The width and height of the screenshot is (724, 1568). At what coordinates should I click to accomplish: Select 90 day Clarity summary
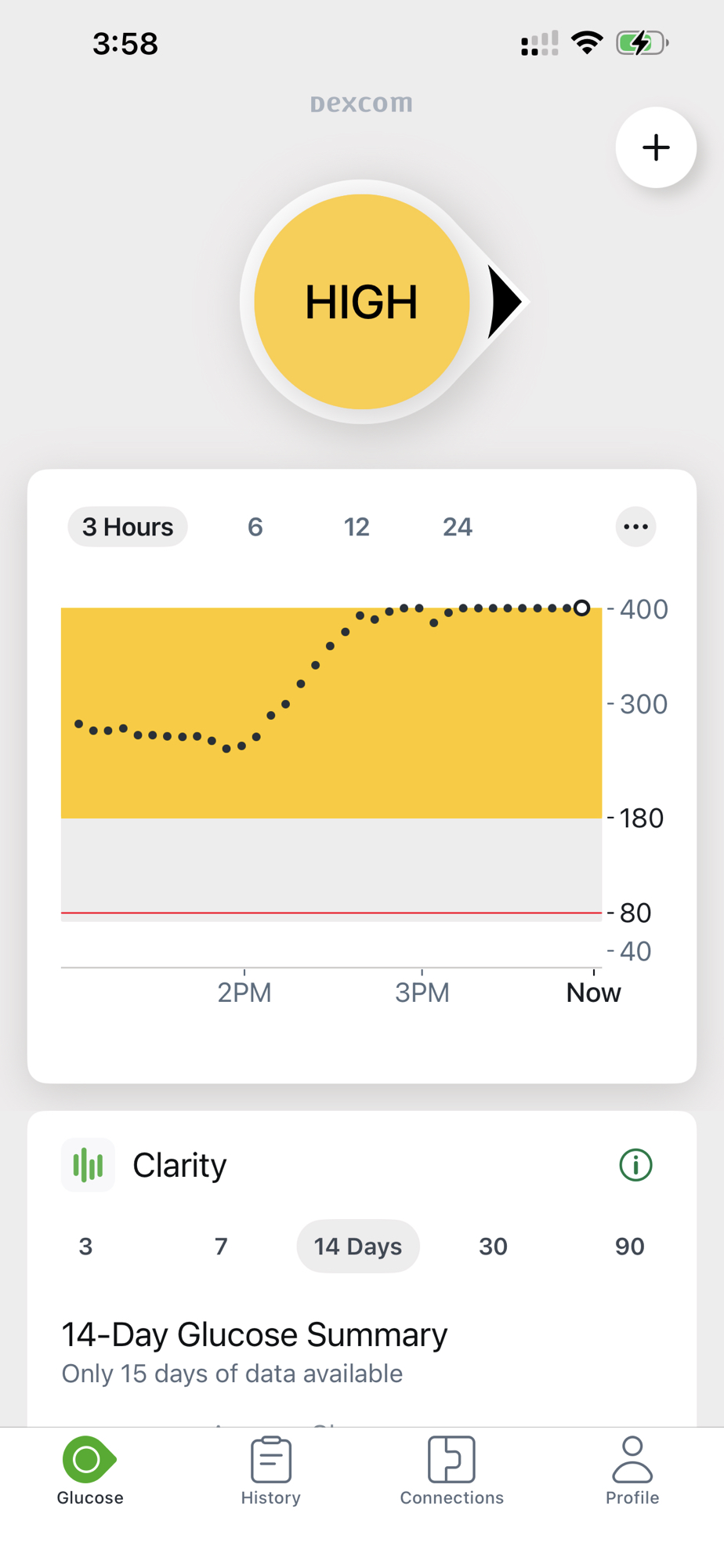click(629, 1247)
